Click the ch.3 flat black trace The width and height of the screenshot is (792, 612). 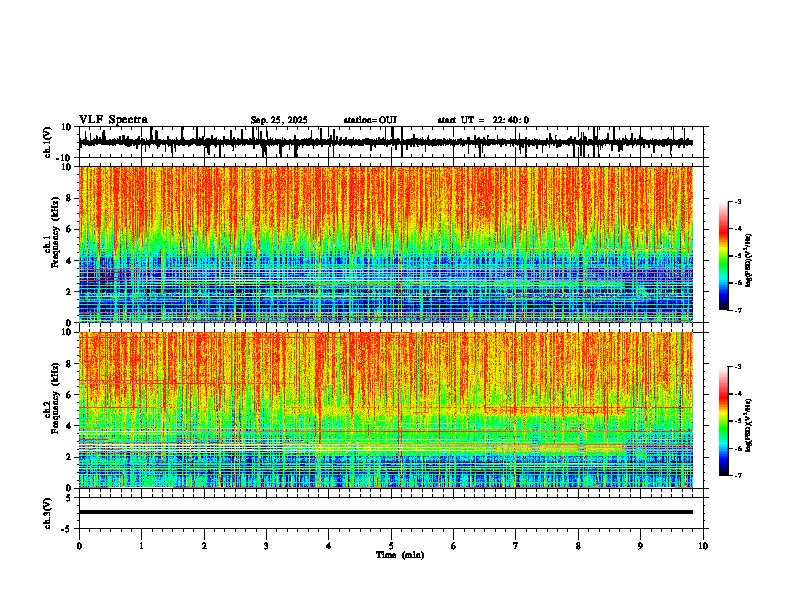[x=386, y=512]
